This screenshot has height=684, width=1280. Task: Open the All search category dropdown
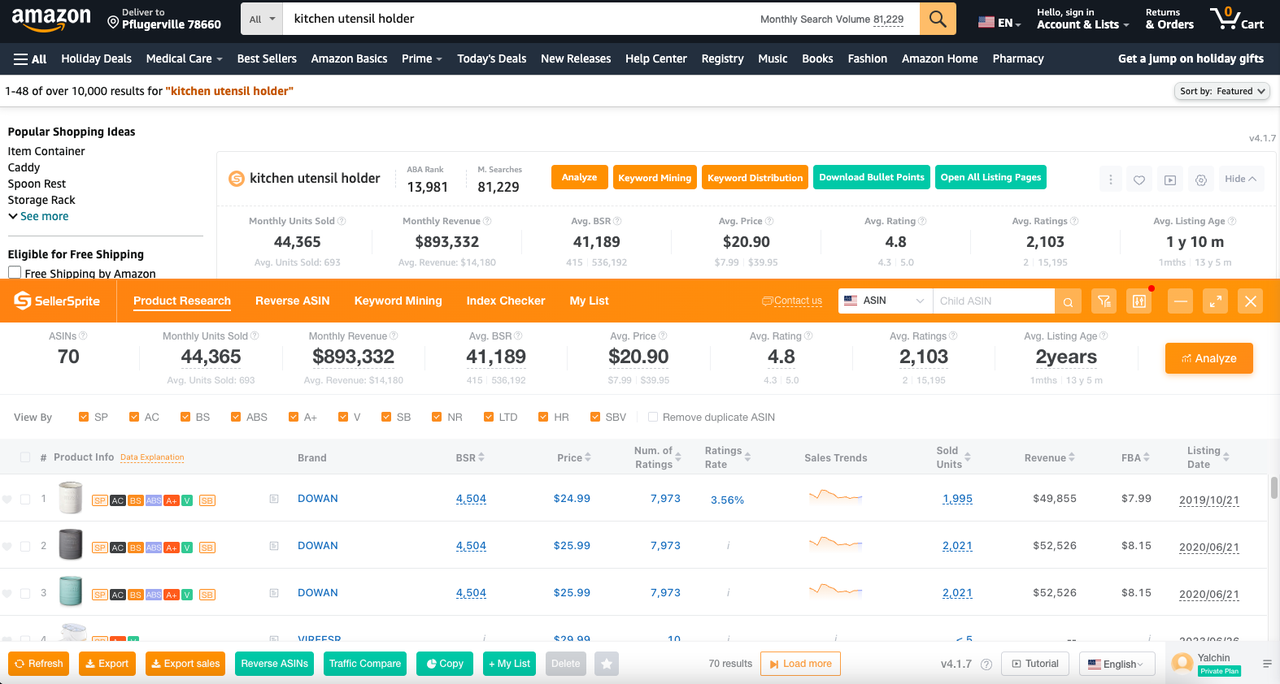pos(261,19)
